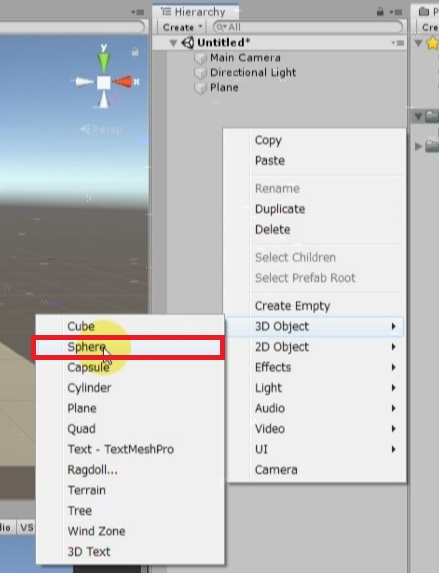Switch to the Hierarchy tab
This screenshot has height=573, width=439.
click(x=196, y=12)
